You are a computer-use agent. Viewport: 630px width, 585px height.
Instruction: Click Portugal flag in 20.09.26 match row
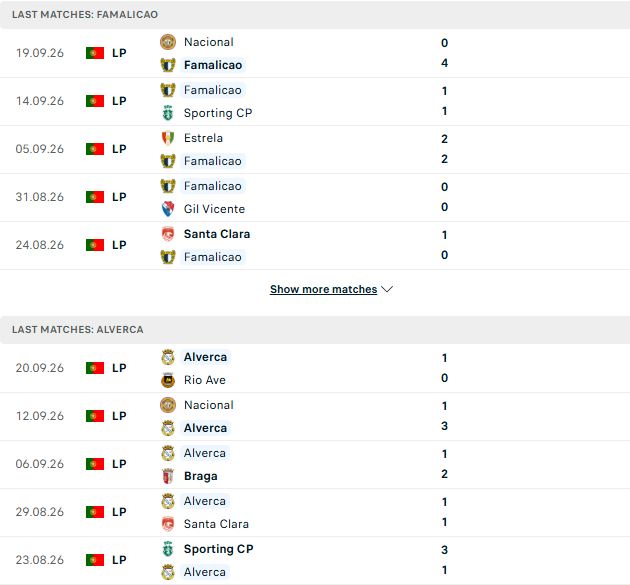95,368
